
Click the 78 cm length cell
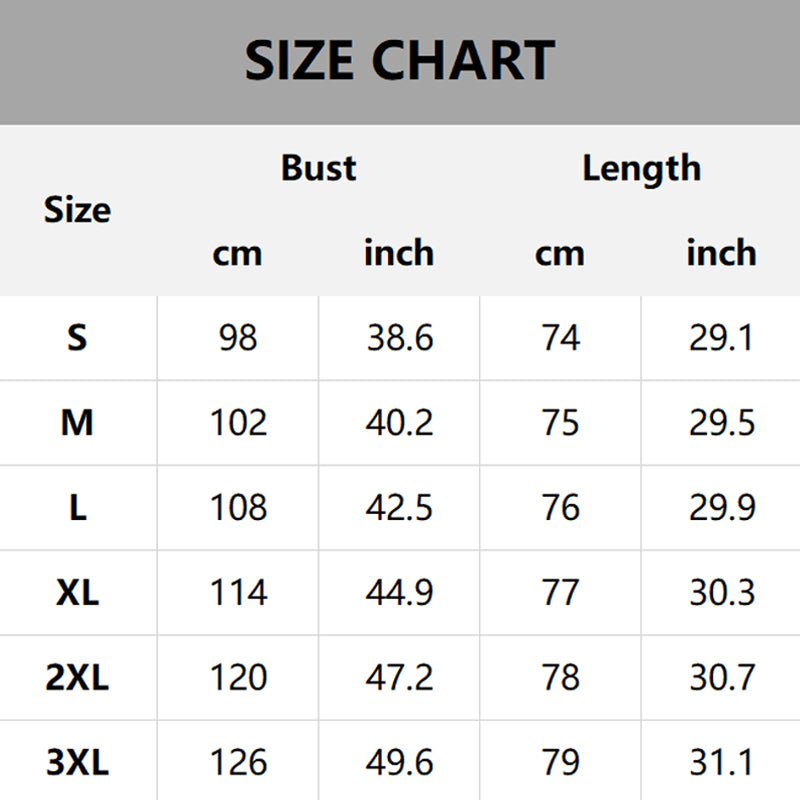[560, 678]
